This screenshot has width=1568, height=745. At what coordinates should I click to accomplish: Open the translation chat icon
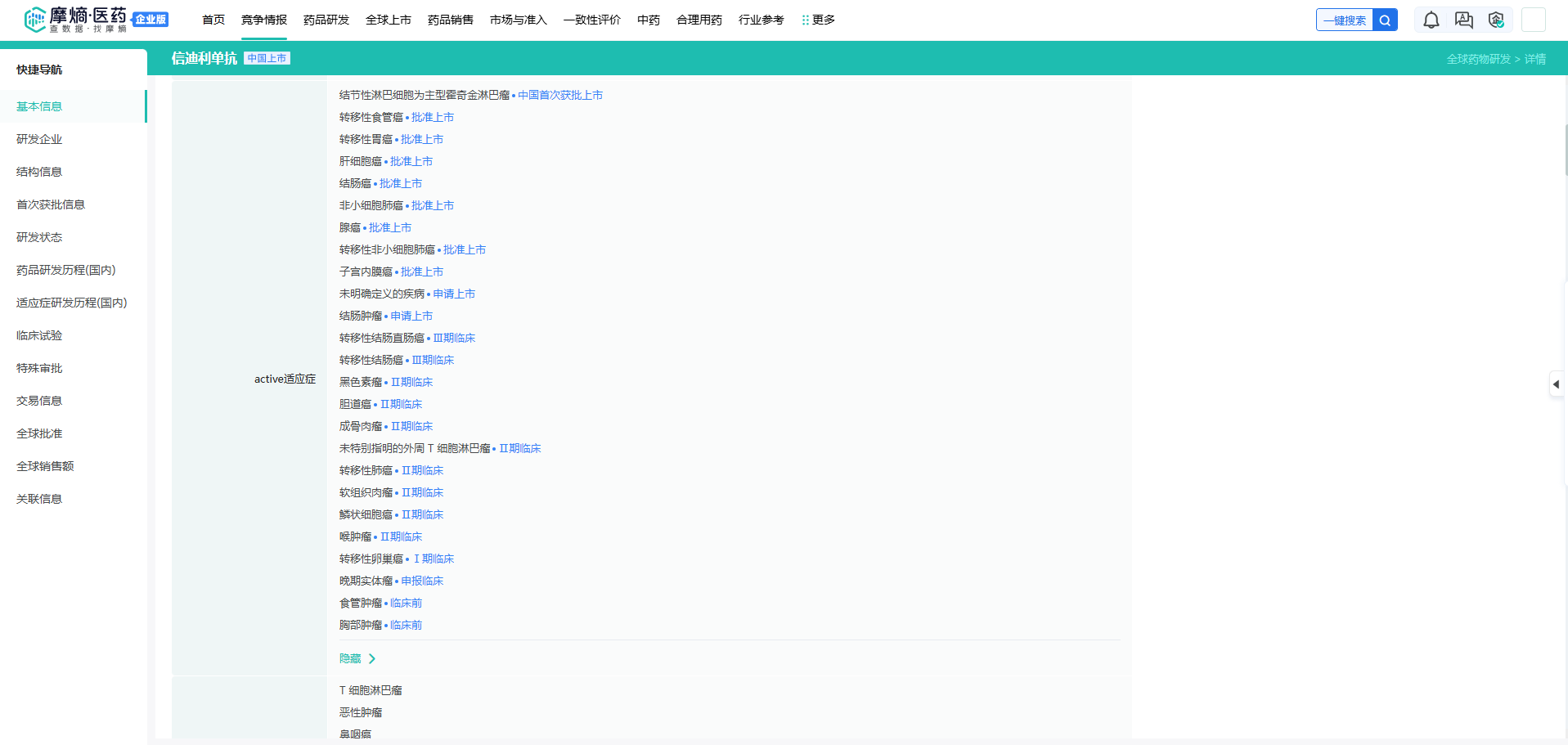point(1464,20)
